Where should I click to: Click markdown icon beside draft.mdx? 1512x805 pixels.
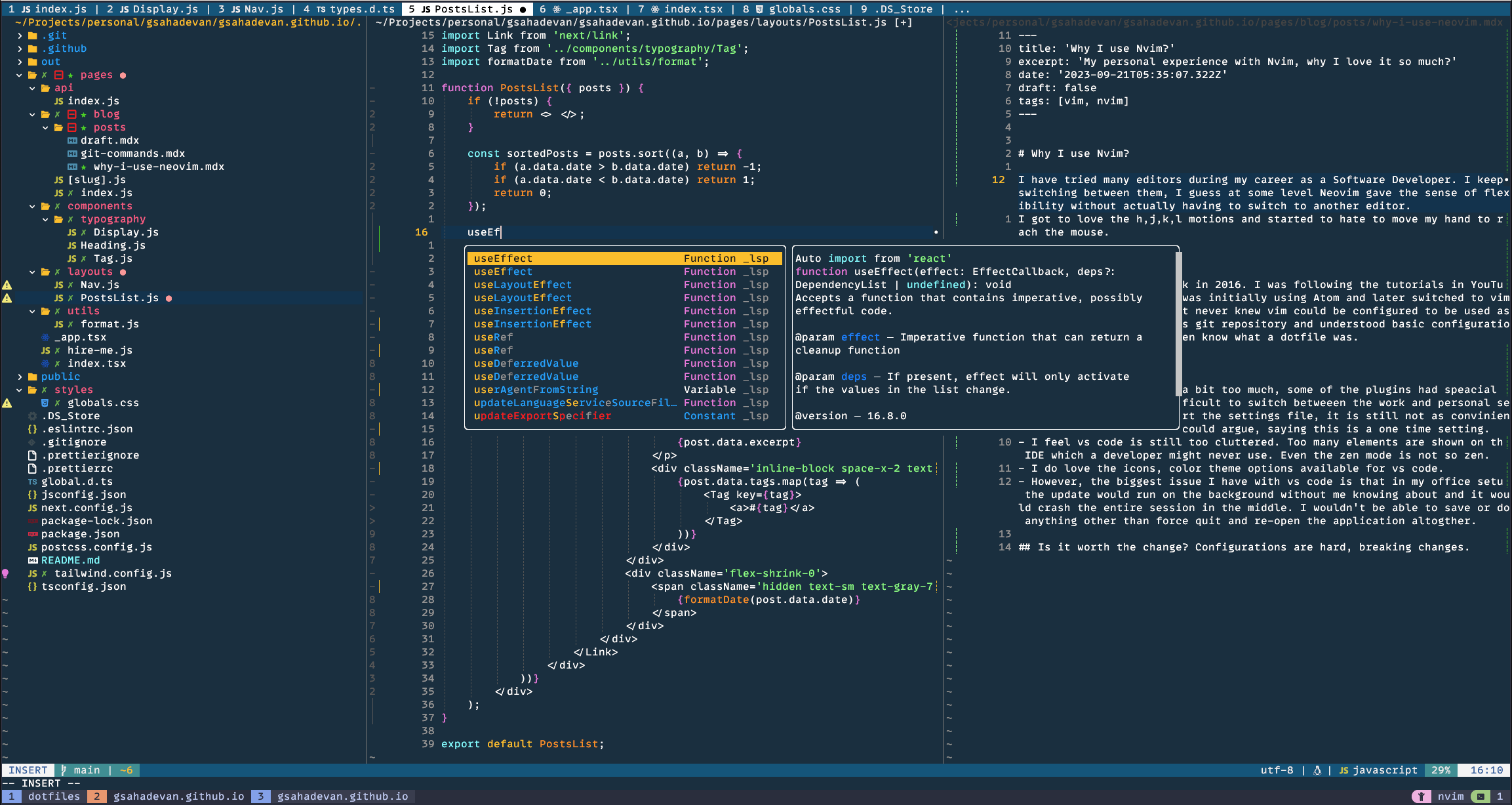tap(72, 140)
